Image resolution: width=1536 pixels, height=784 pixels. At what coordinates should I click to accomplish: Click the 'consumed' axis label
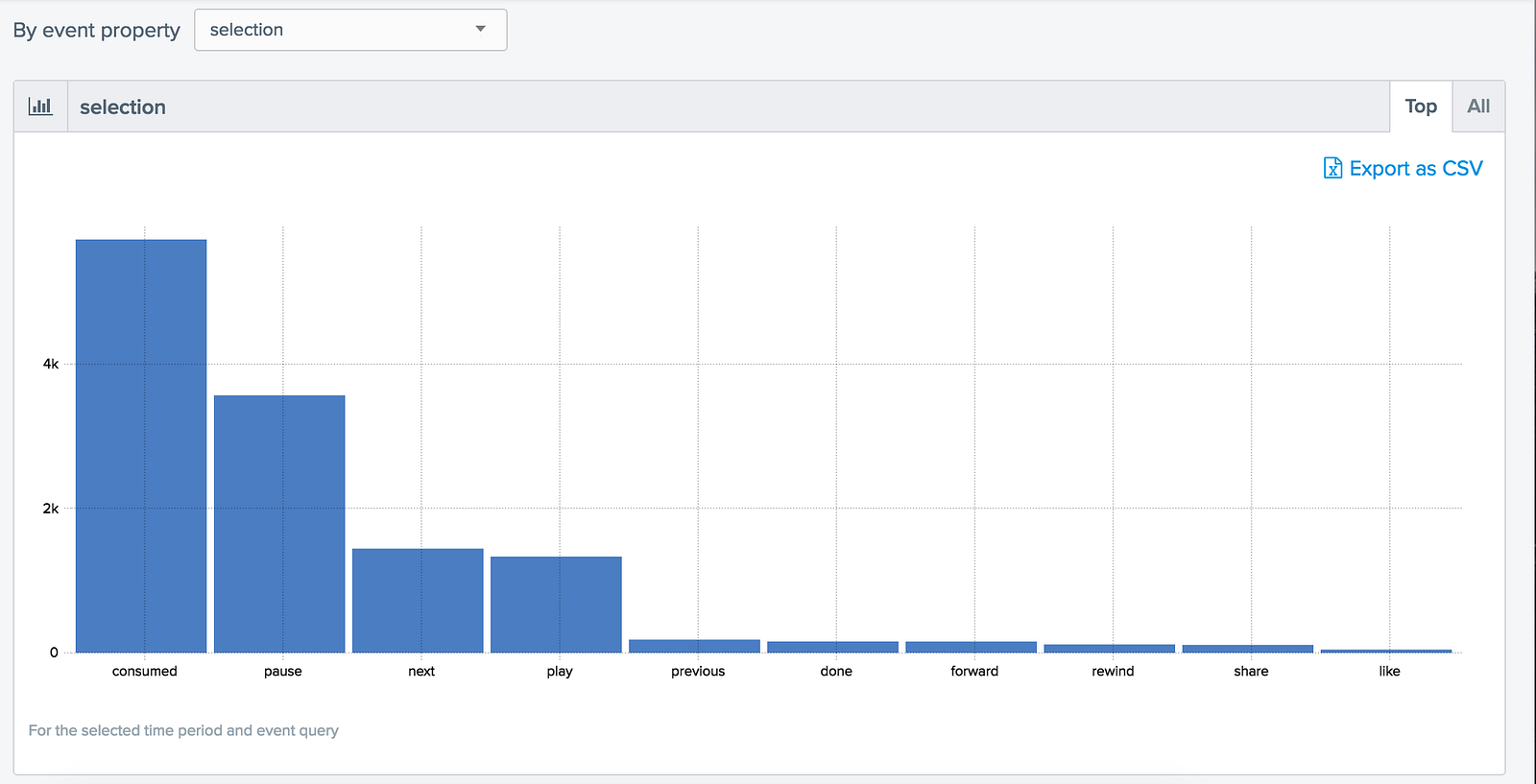point(145,671)
